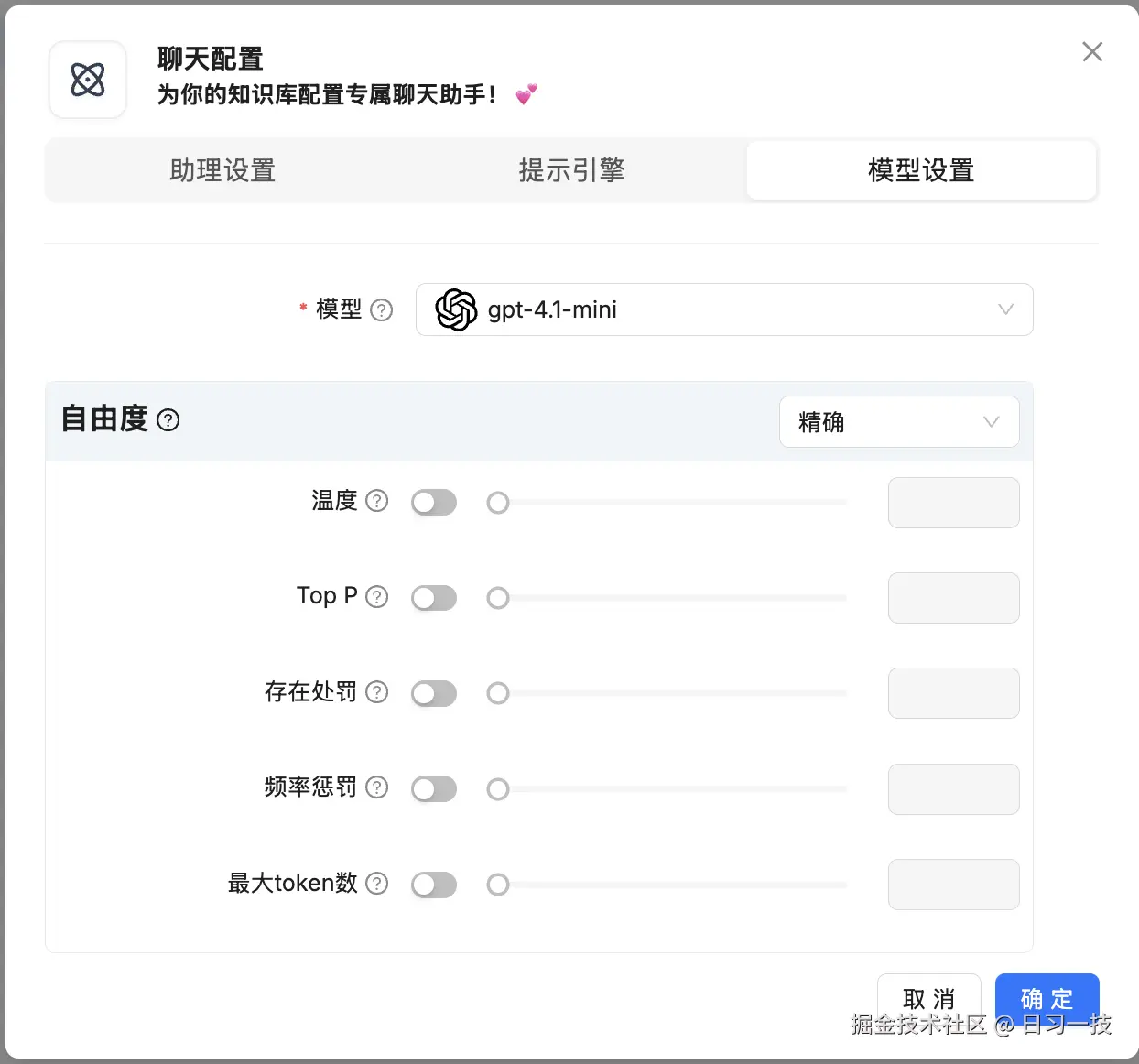Click the Top P help icon
The height and width of the screenshot is (1064, 1139).
tap(376, 596)
